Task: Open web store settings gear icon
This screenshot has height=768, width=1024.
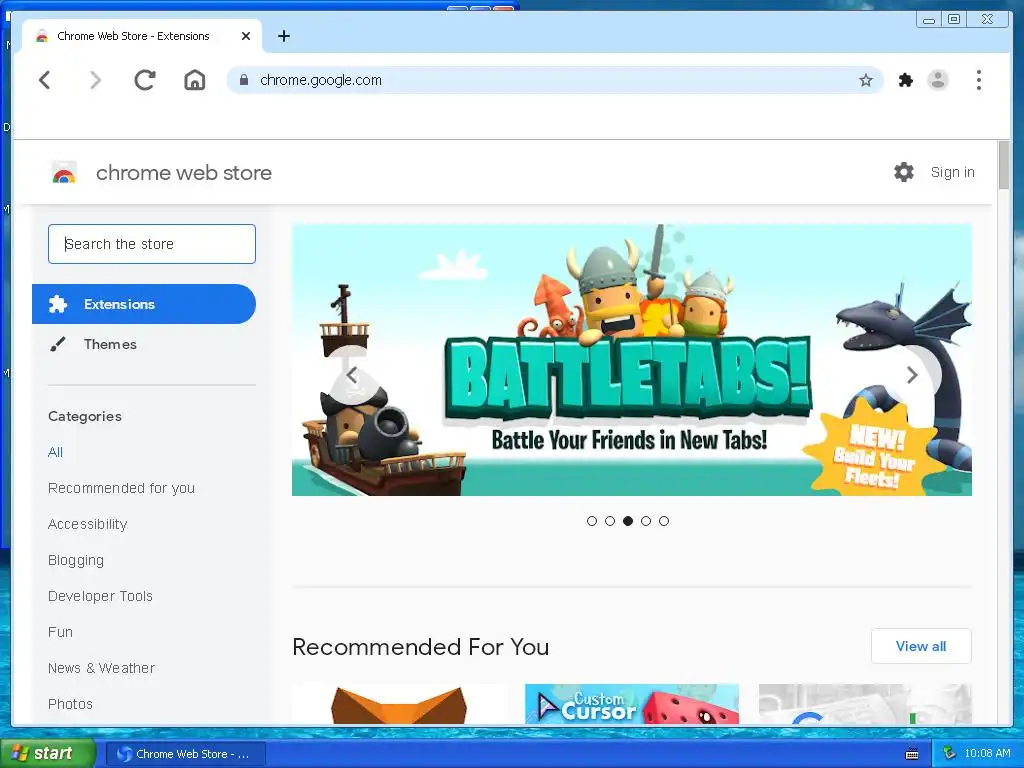Action: click(x=904, y=172)
